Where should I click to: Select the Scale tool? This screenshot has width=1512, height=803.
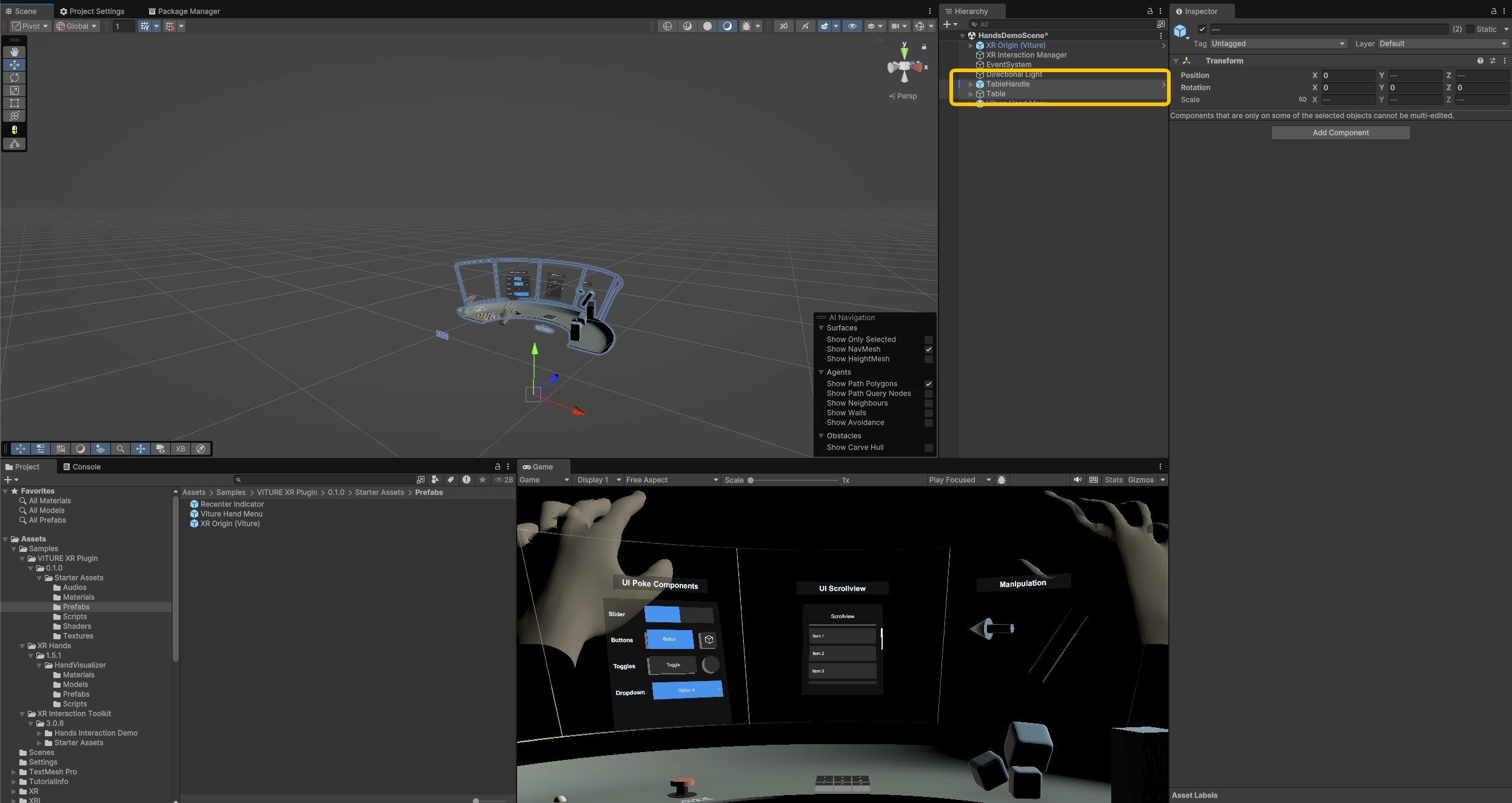[x=15, y=90]
